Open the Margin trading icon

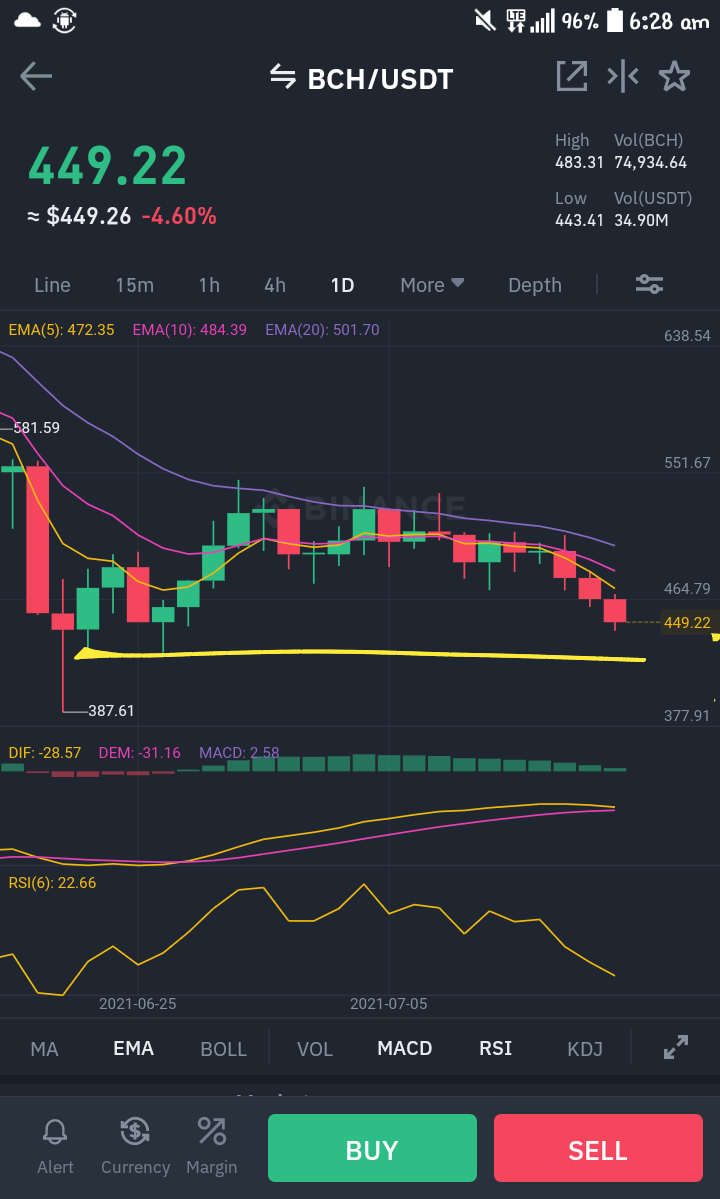tap(212, 1132)
